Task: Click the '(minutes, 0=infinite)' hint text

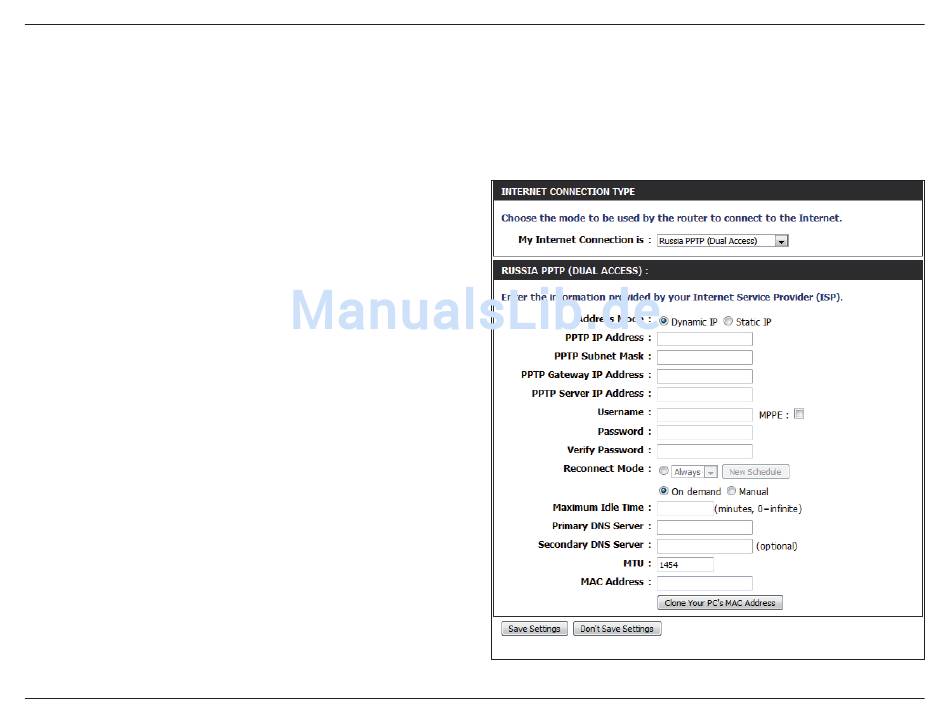Action: pyautogui.click(x=758, y=509)
